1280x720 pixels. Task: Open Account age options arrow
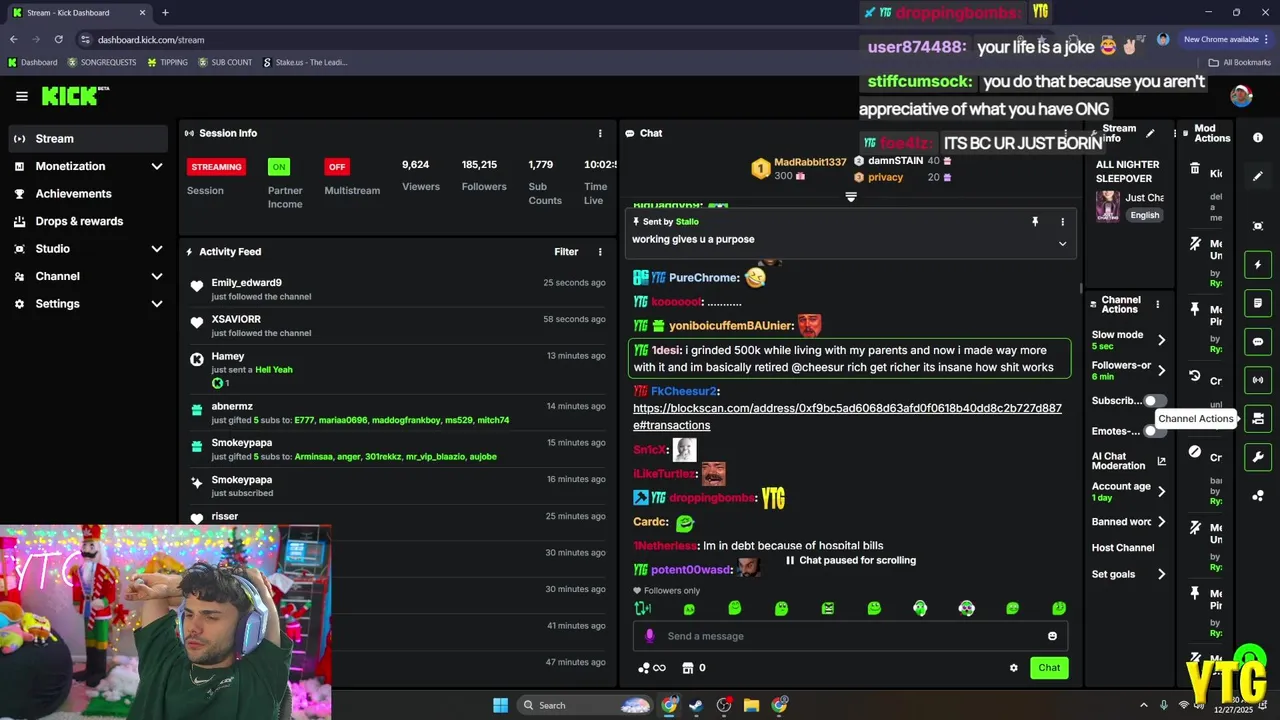coord(1161,492)
